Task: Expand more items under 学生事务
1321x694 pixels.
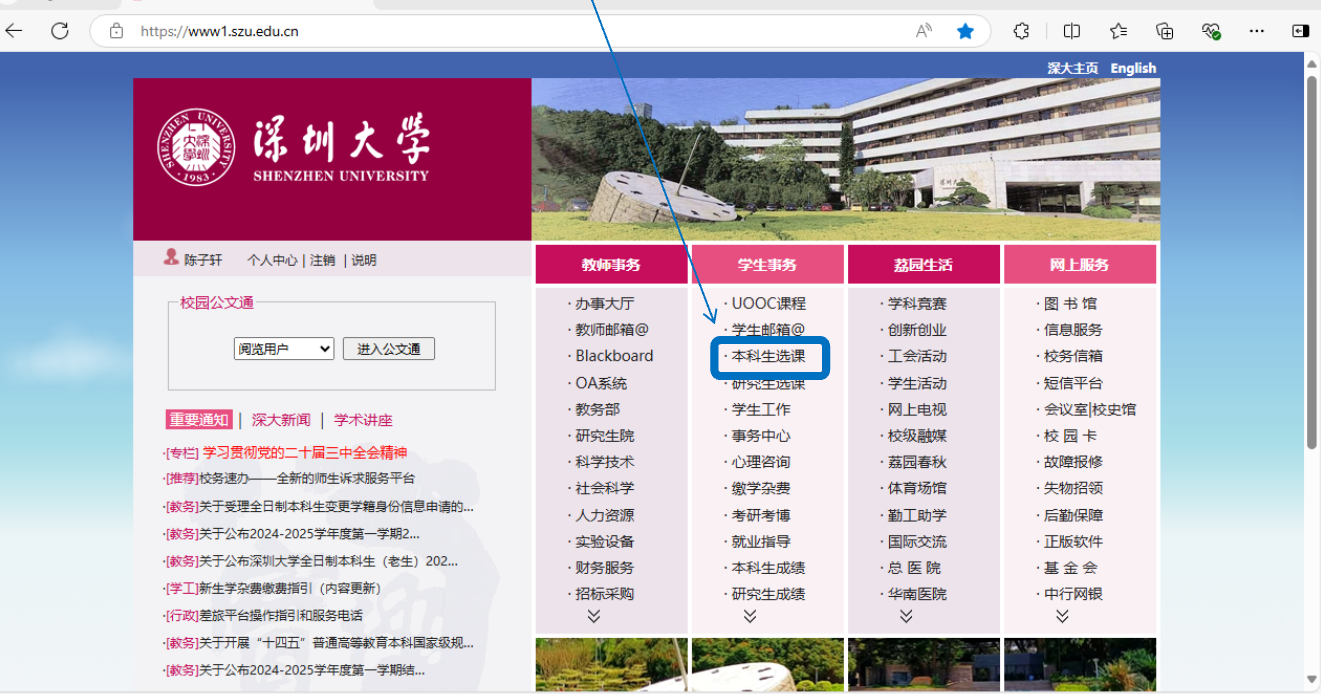Action: pos(750,617)
